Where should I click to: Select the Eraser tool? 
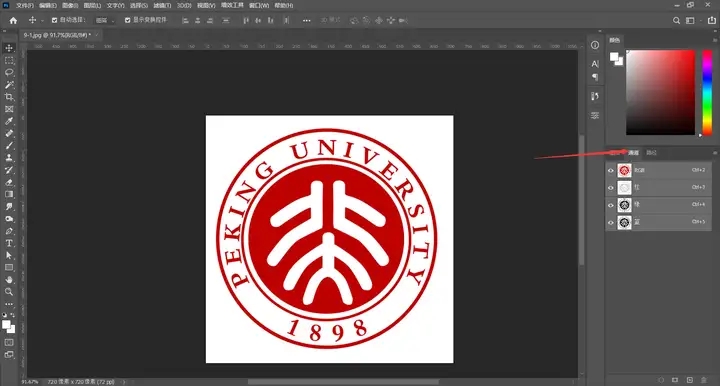tap(9, 182)
